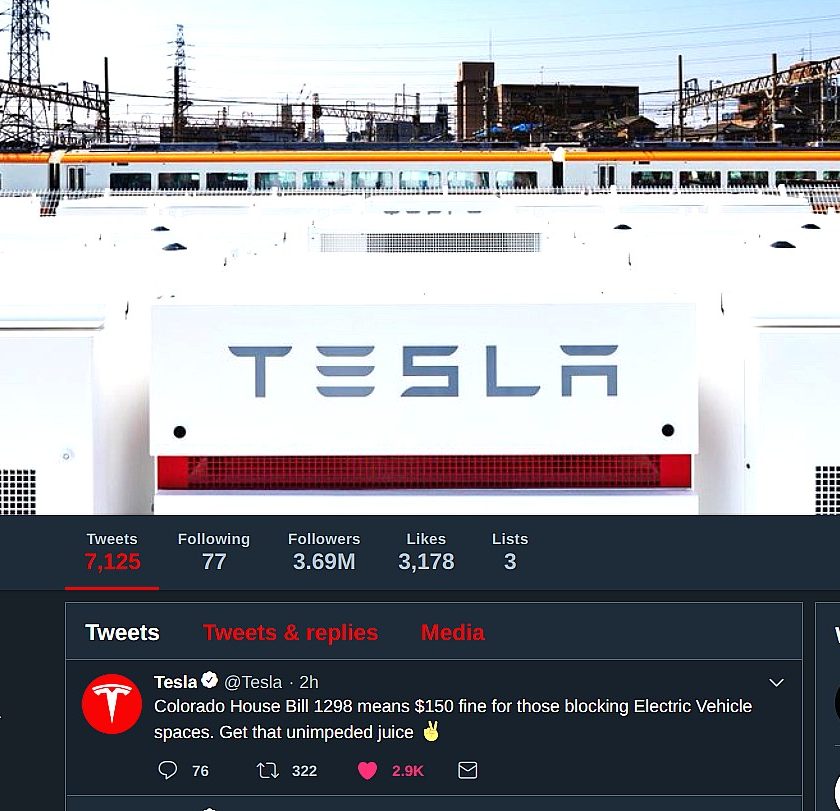Image resolution: width=840 pixels, height=811 pixels.
Task: Select the Tweets timeline tab
Action: pos(122,633)
